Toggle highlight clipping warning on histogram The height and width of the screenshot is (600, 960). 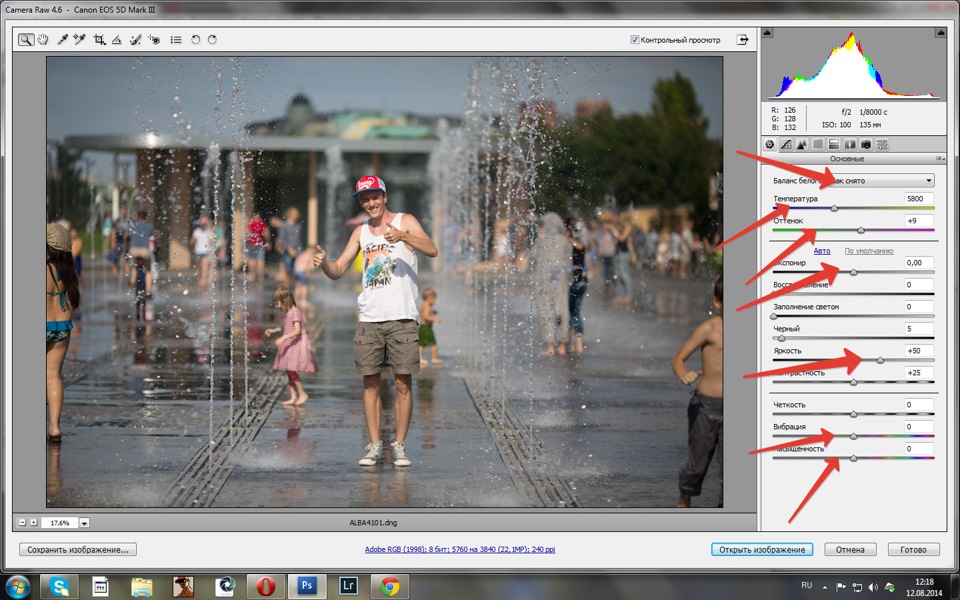click(x=940, y=32)
